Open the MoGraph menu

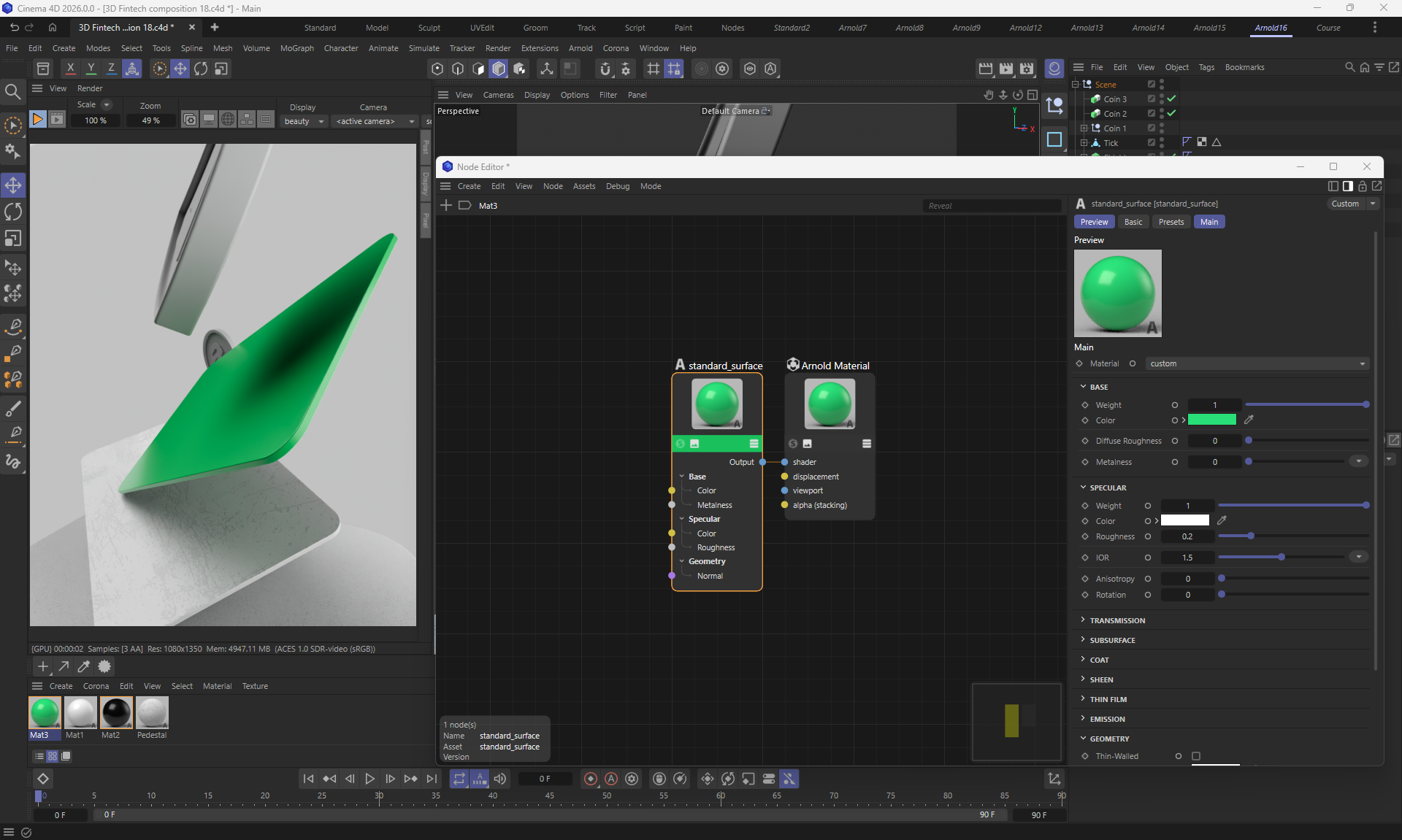click(296, 48)
